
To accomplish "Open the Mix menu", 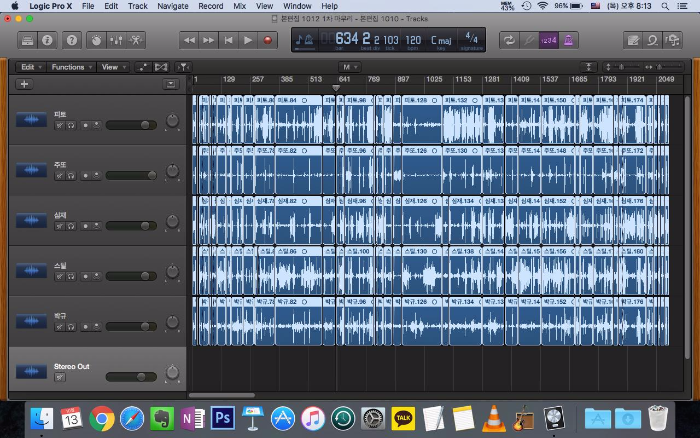I will [x=240, y=6].
